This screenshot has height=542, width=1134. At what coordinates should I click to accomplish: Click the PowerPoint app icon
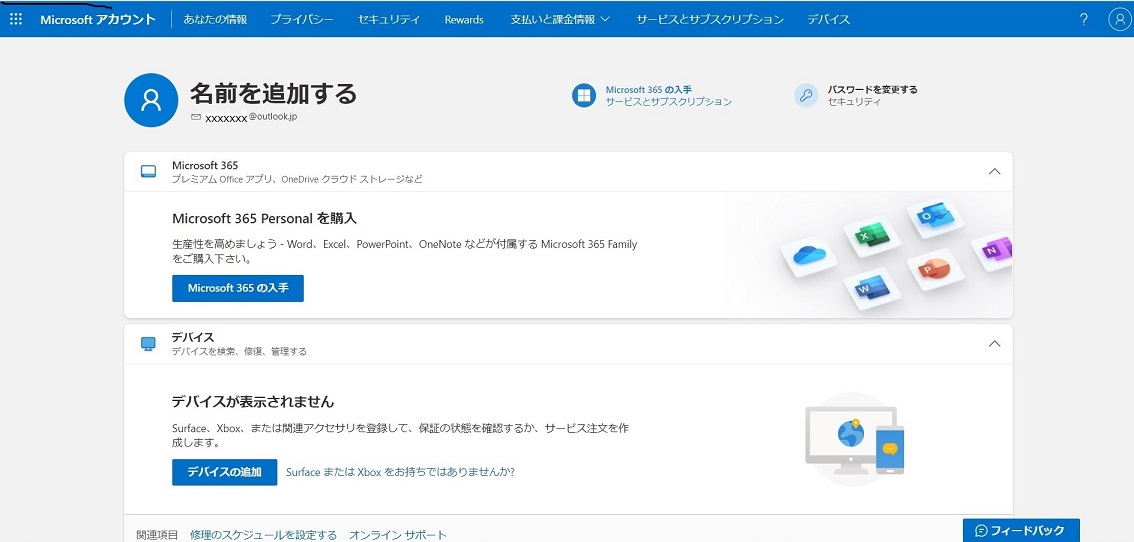coord(934,269)
